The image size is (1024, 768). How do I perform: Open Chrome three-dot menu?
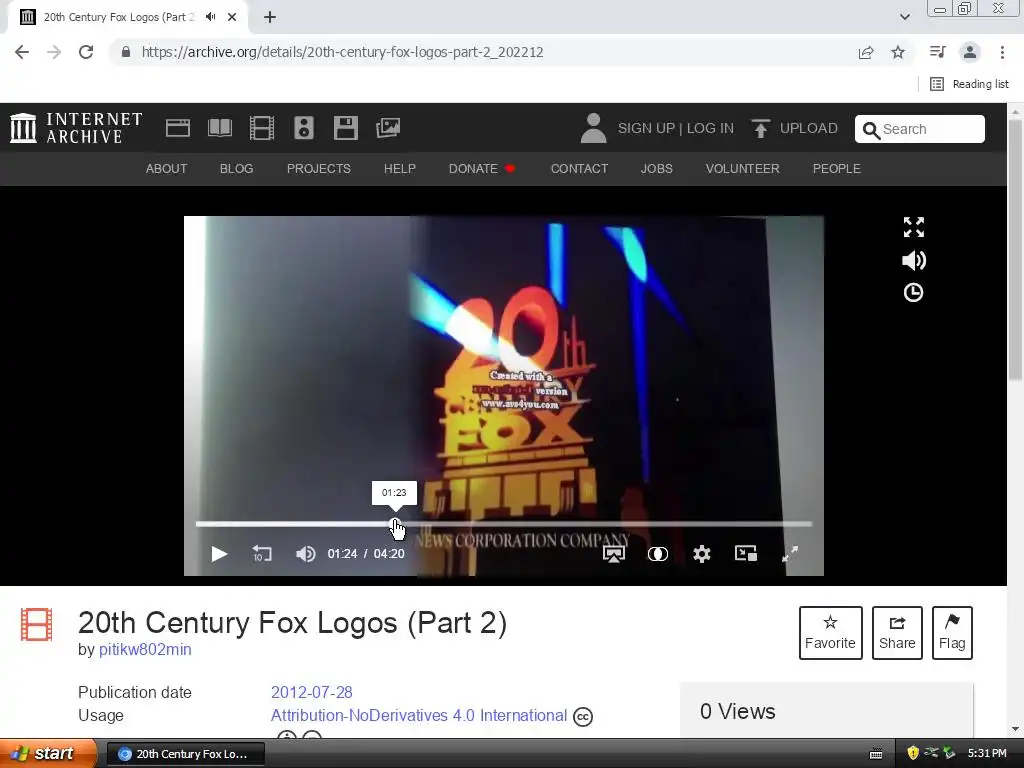click(1002, 52)
